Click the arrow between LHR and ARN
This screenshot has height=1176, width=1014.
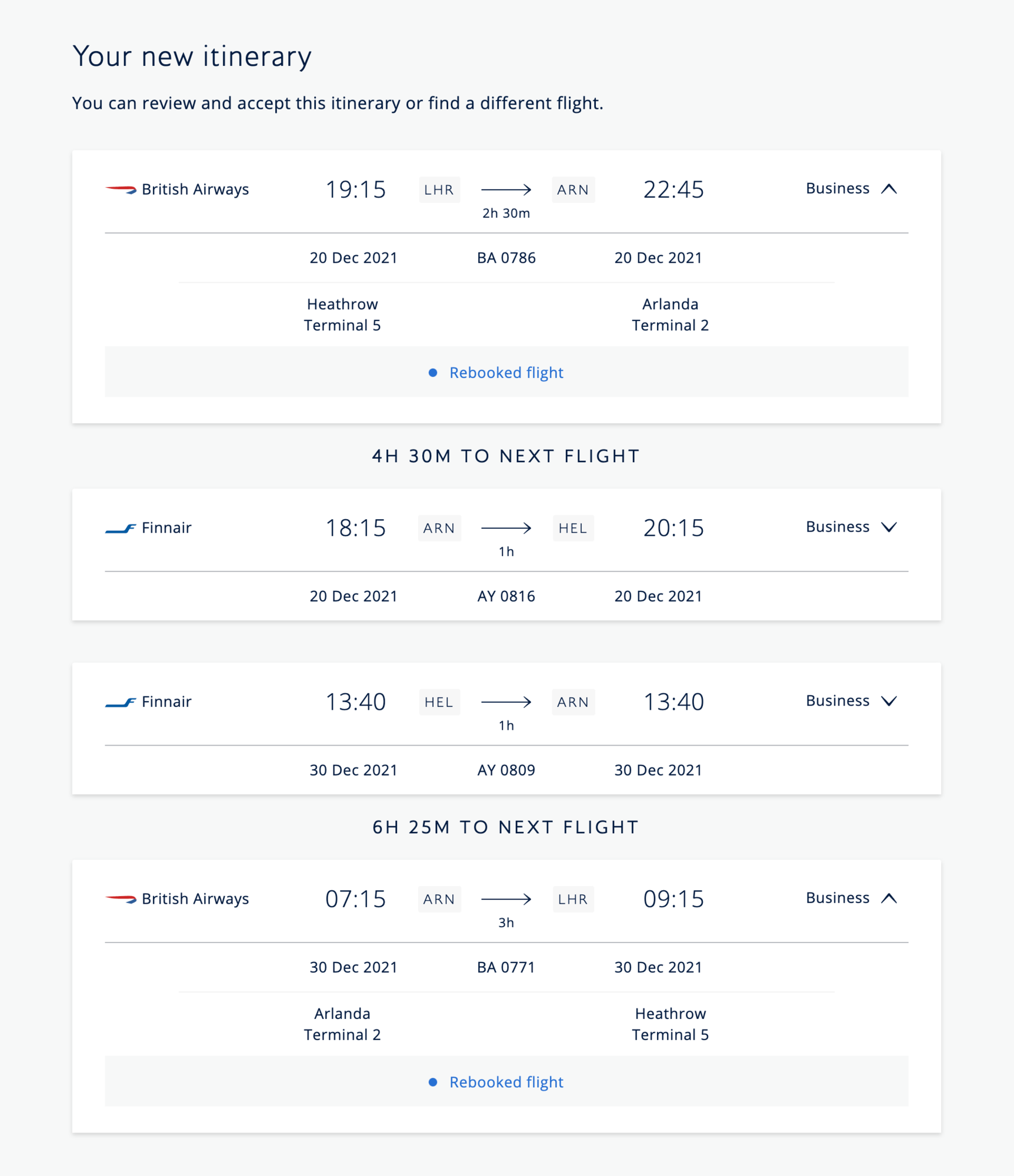pos(506,189)
